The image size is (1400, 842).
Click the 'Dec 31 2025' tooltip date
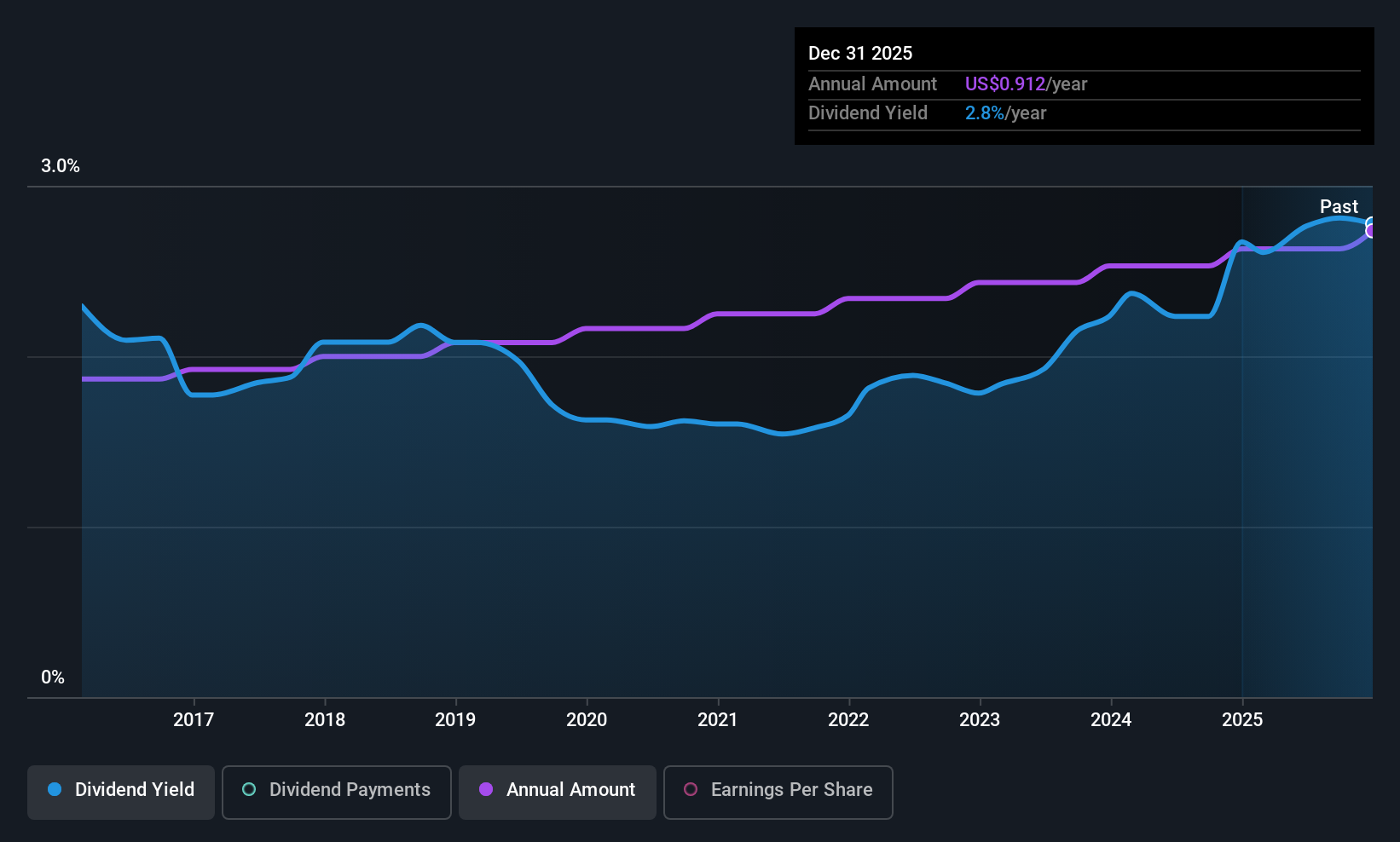click(860, 53)
